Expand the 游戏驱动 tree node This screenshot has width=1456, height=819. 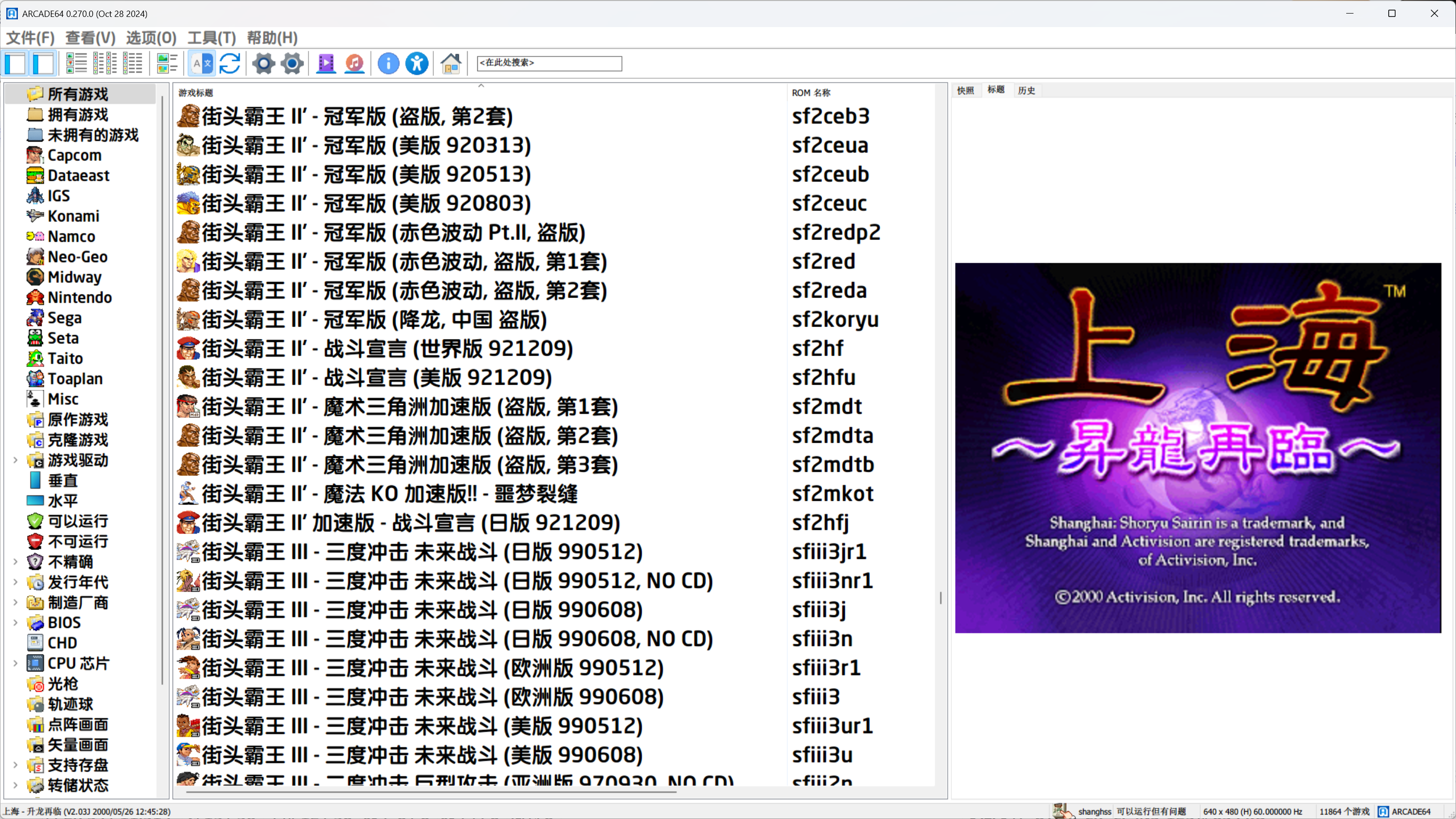pos(15,461)
